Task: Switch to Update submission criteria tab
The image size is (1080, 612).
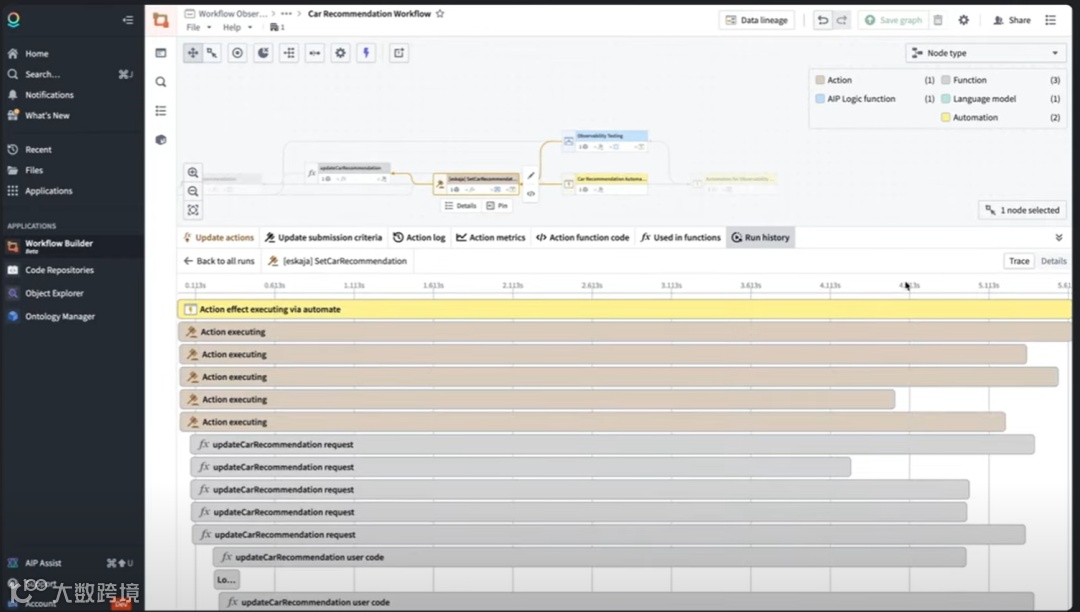Action: click(x=323, y=238)
